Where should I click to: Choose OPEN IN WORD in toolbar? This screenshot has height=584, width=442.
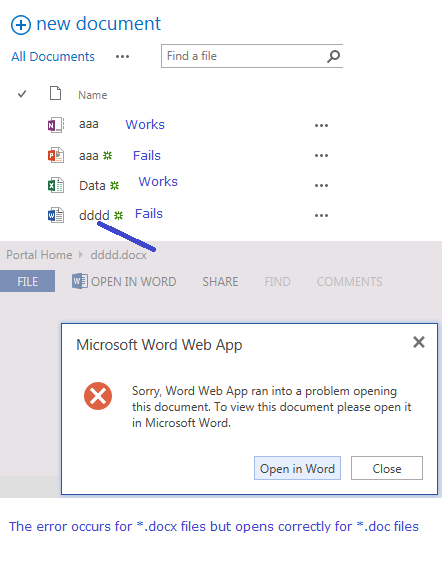pos(133,282)
